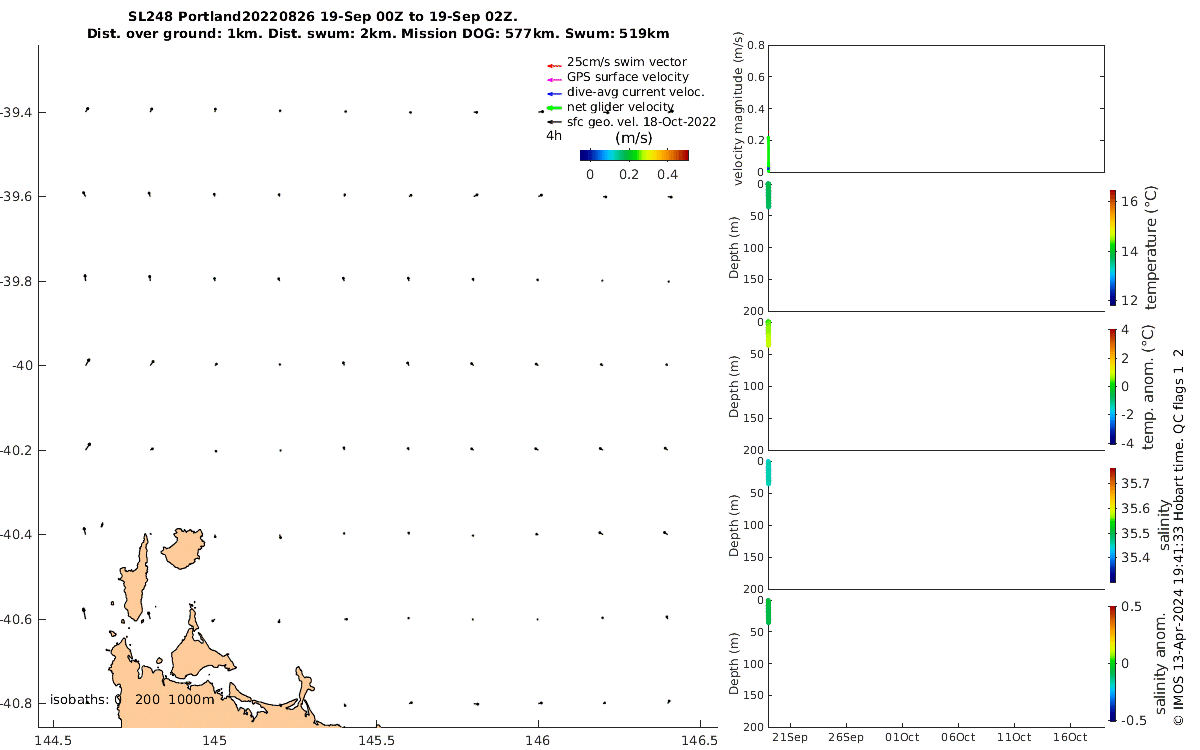This screenshot has height=750, width=1200.
Task: Click the yellow-green profile in the temp. anom. panel
Action: pos(769,334)
